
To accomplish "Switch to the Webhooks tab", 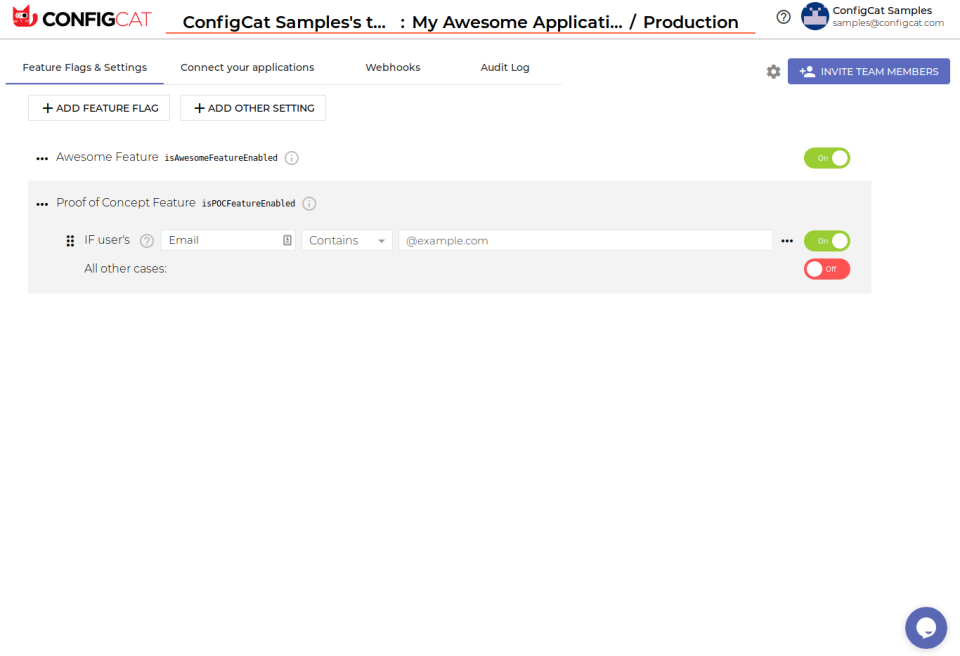I will [392, 67].
